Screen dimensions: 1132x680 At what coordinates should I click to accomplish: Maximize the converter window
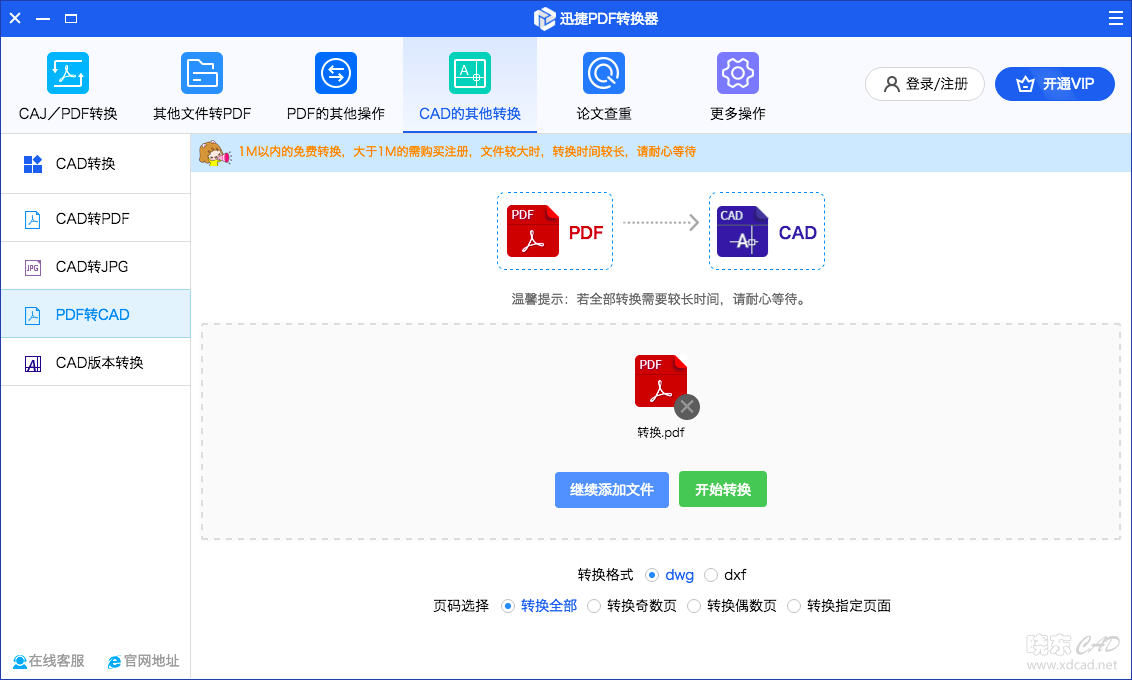click(71, 18)
